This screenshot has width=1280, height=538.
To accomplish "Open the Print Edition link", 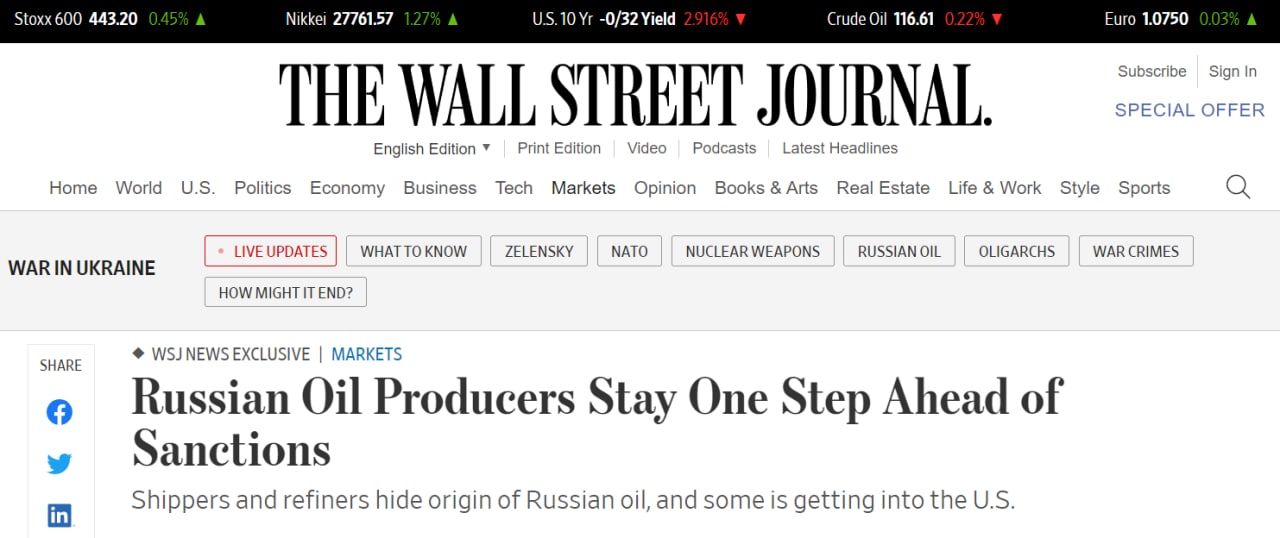I will point(559,148).
